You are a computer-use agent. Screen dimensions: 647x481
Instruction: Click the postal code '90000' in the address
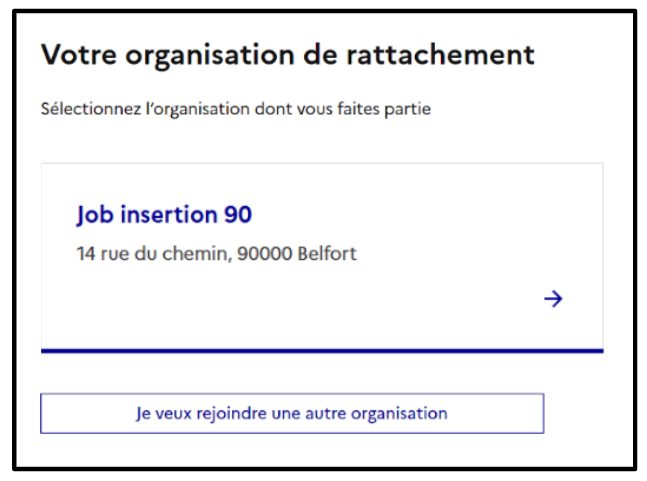tap(264, 253)
